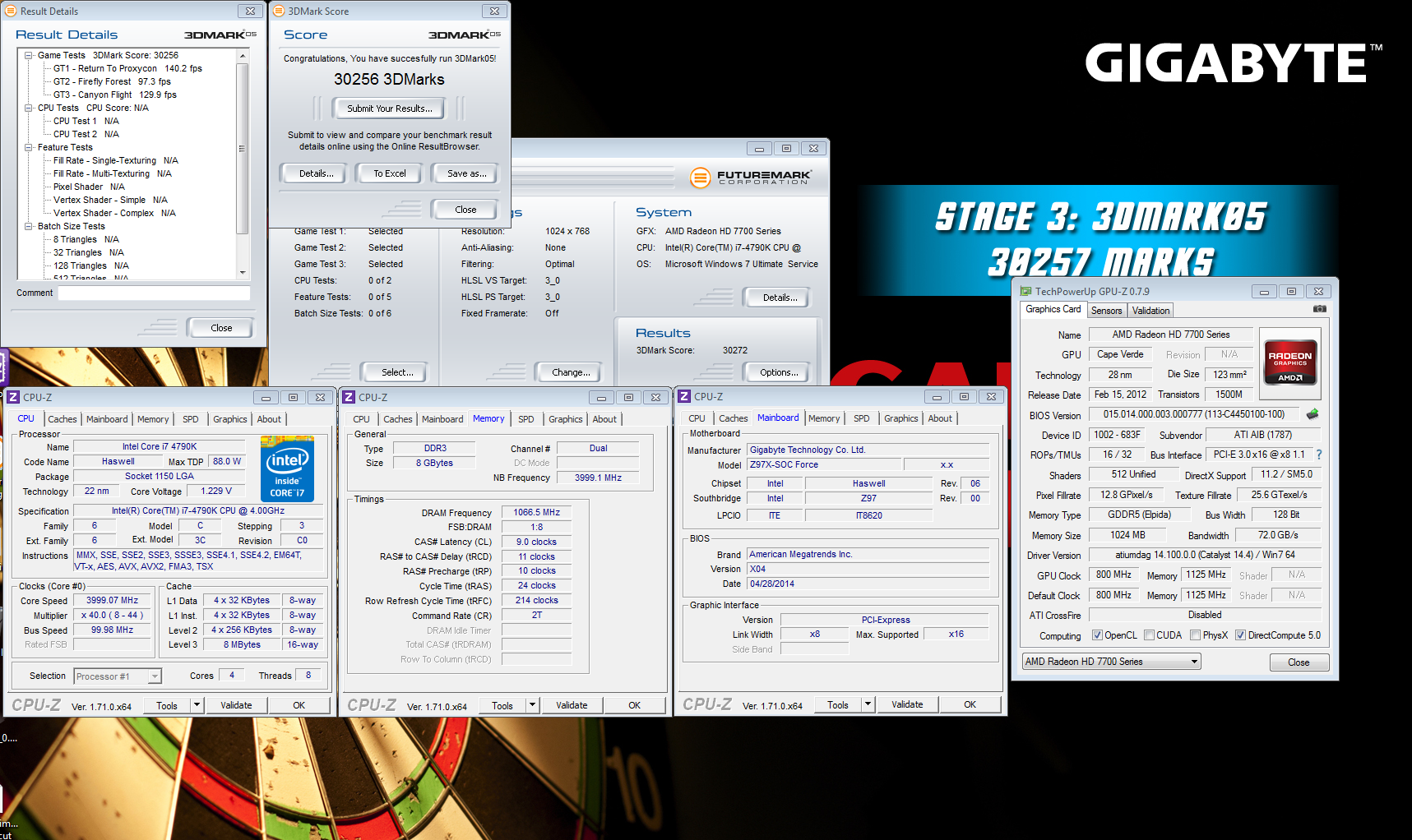Click the Futuremark Corporation logo
The height and width of the screenshot is (840, 1412).
point(750,177)
